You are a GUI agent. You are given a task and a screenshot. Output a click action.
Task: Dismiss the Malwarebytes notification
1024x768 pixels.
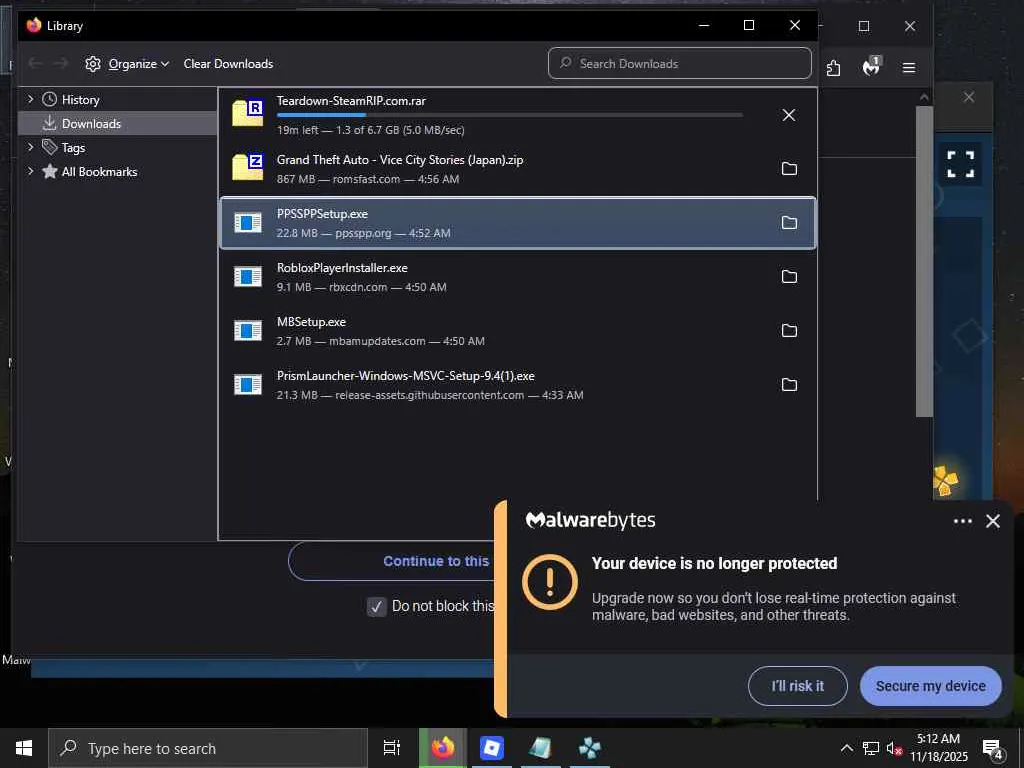[993, 521]
